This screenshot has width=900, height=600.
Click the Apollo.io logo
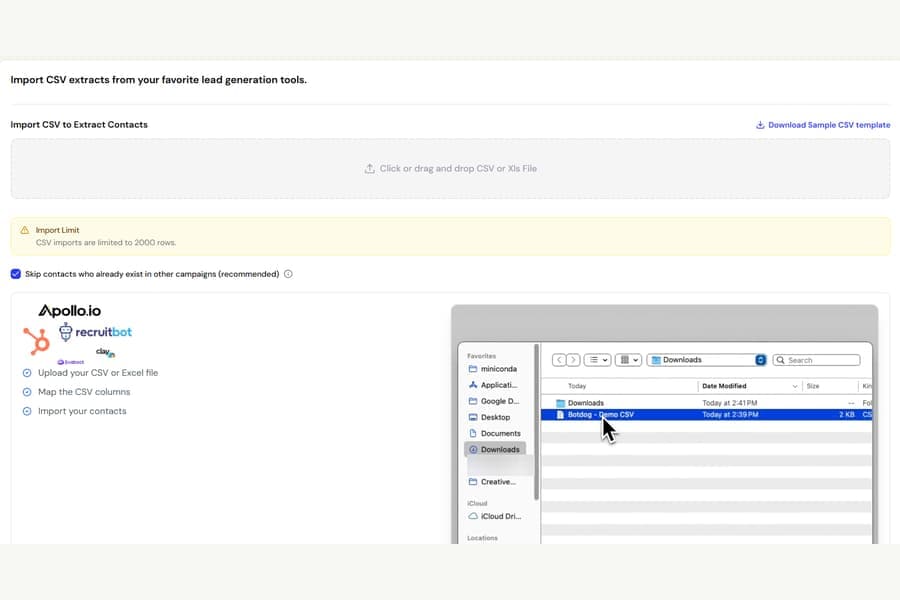(x=69, y=311)
